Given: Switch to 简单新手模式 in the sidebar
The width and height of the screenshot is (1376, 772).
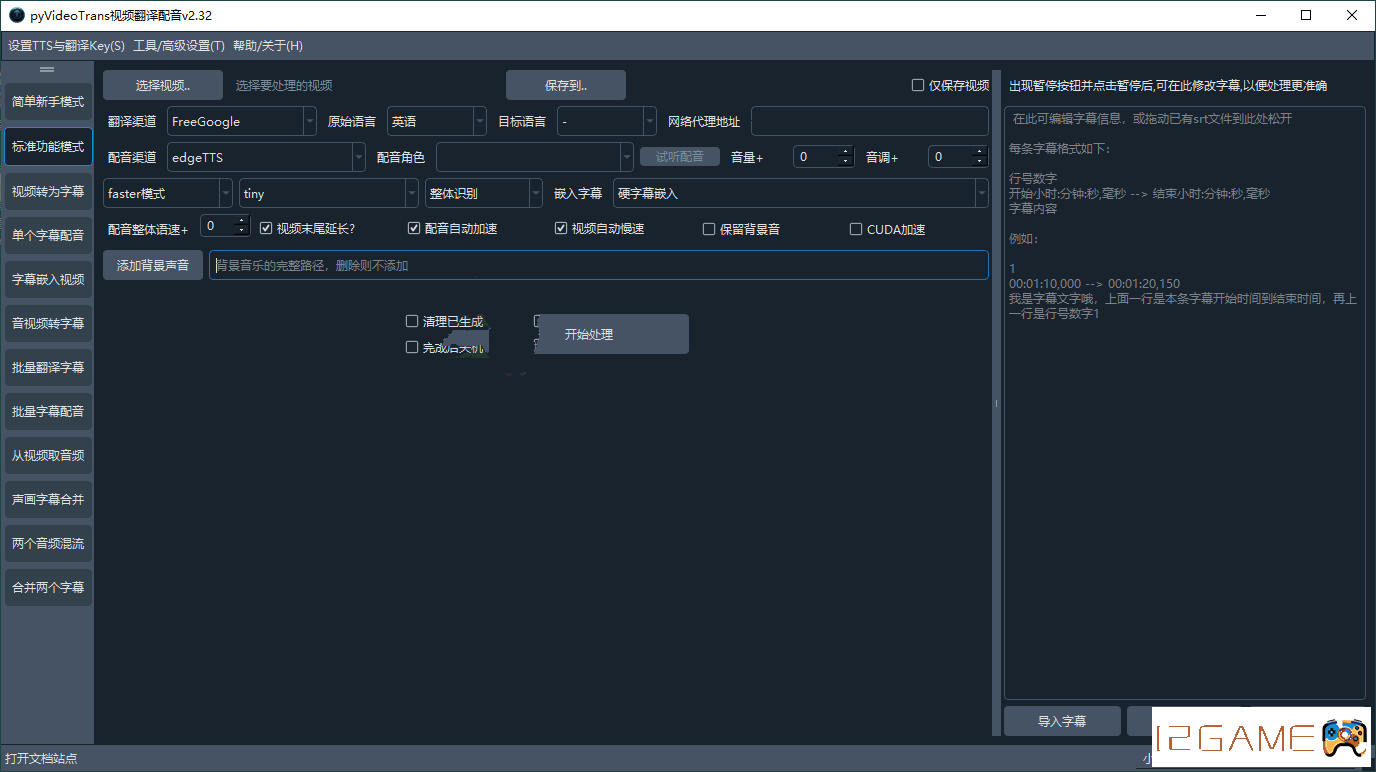Looking at the screenshot, I should (x=48, y=102).
